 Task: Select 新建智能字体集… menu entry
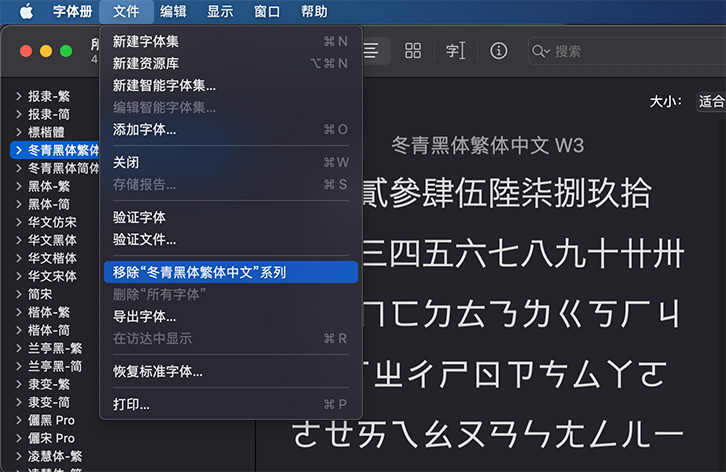[231, 85]
